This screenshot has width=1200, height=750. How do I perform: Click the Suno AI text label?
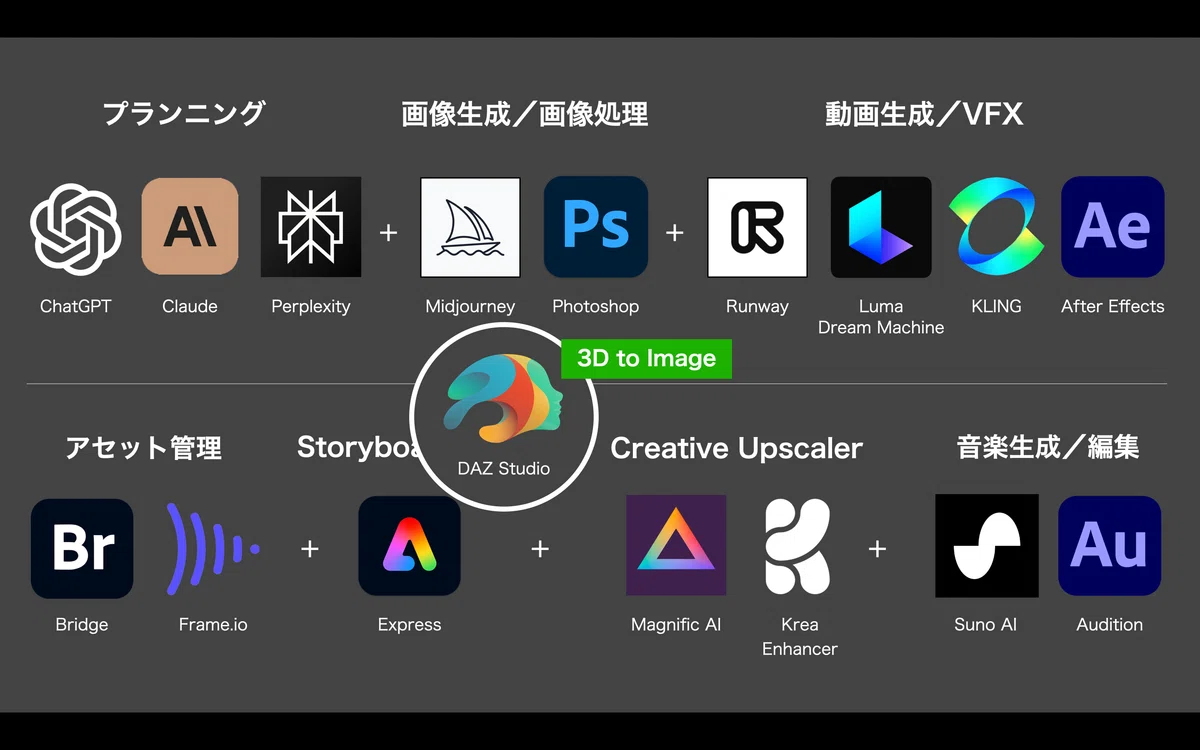click(986, 625)
